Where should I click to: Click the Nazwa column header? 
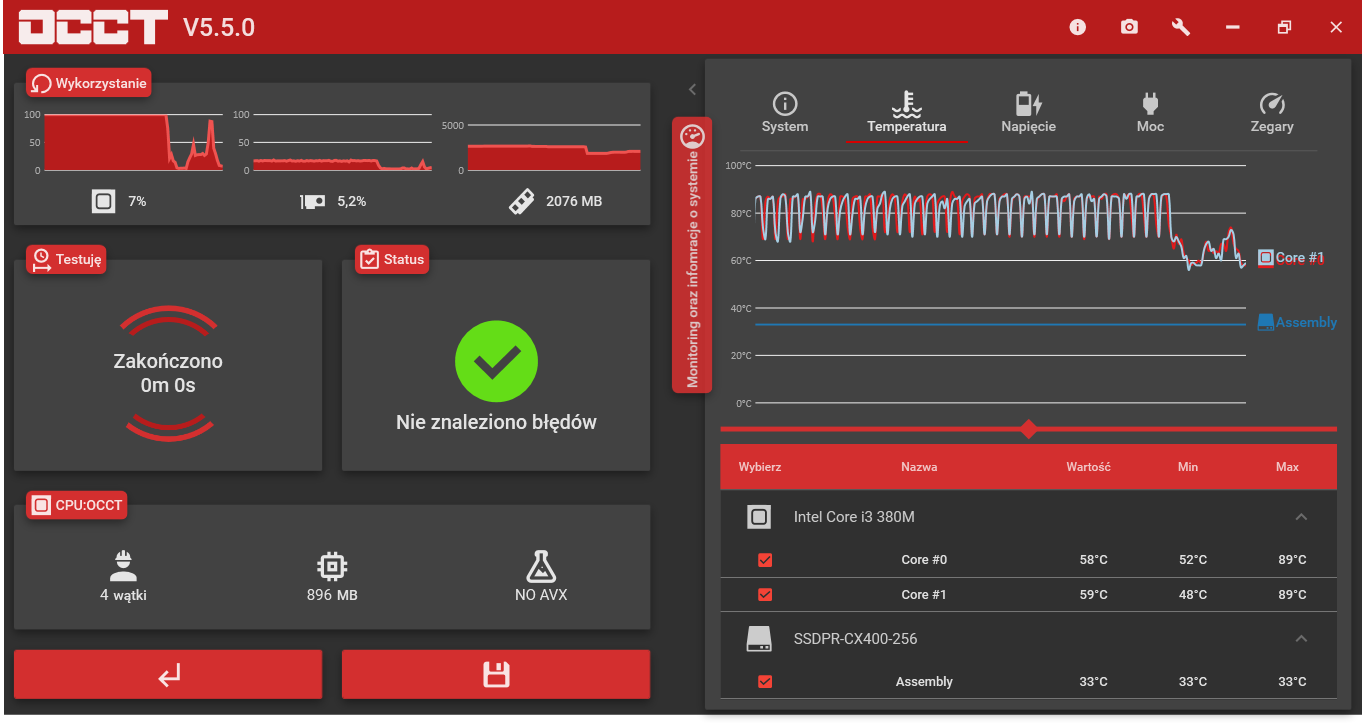pos(919,467)
